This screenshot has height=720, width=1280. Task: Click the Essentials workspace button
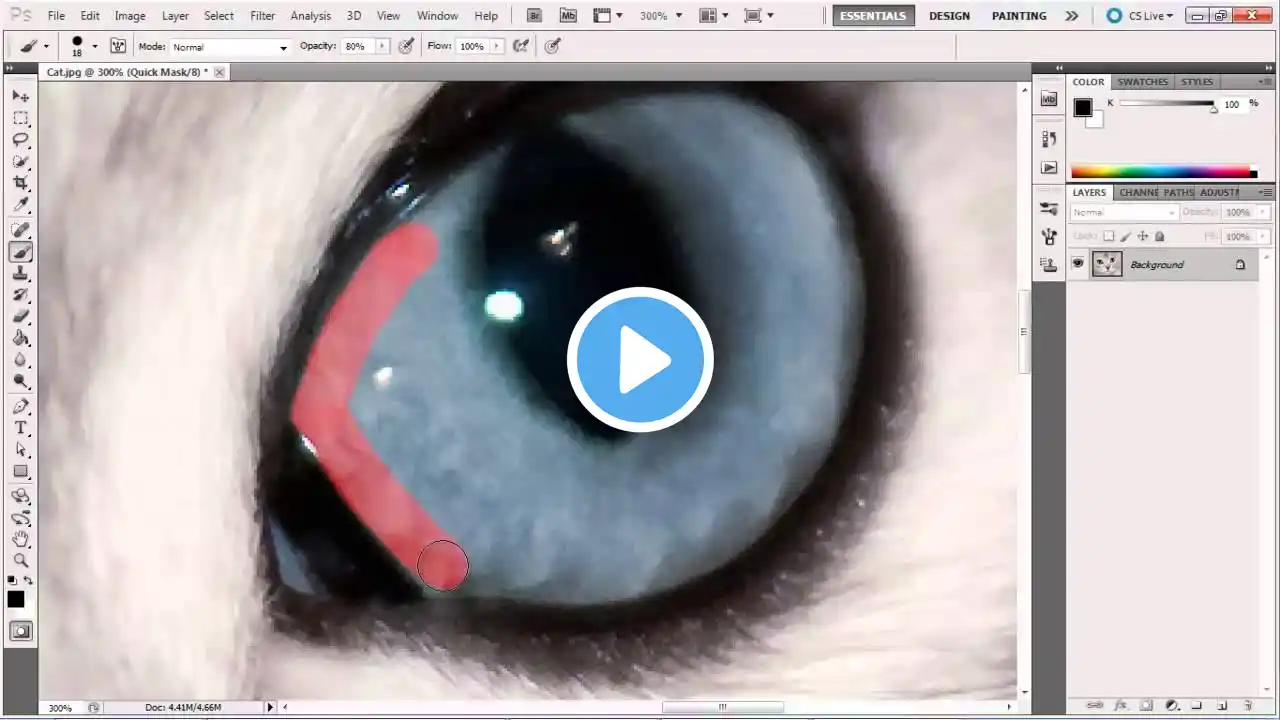coord(873,16)
